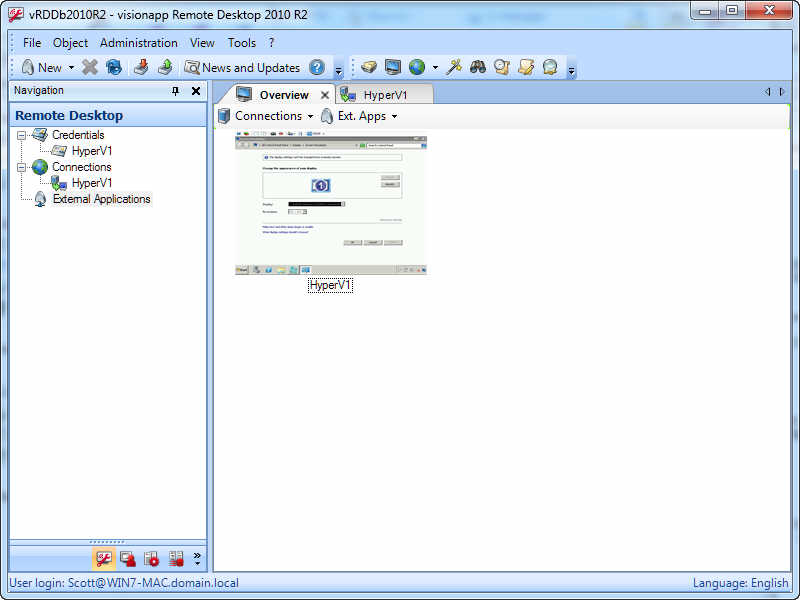Click the Remote Desktop panel heading
The width and height of the screenshot is (800, 600).
pos(69,116)
